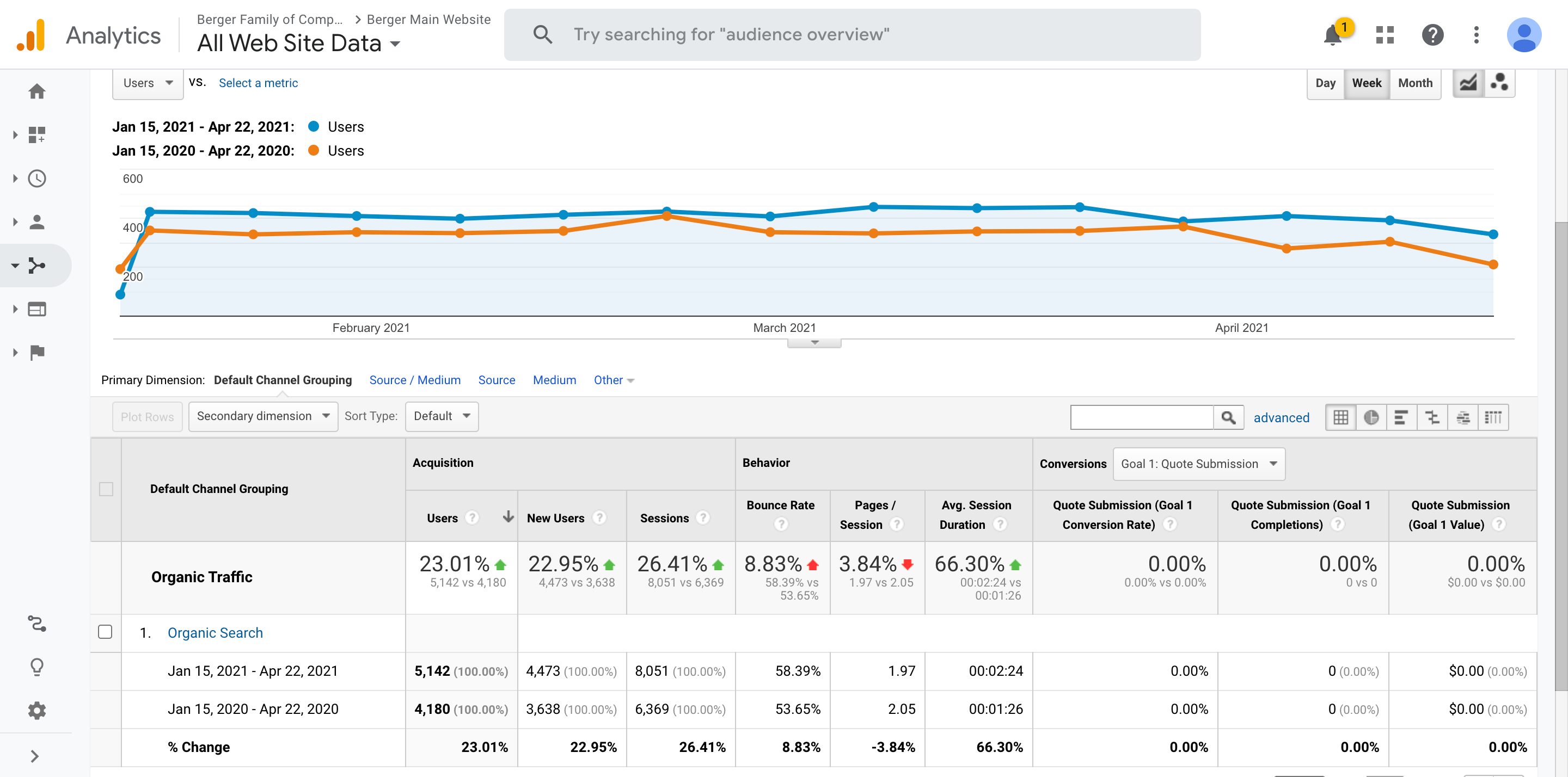Click the notifications bell icon
Viewport: 1568px width, 777px height.
tap(1333, 35)
